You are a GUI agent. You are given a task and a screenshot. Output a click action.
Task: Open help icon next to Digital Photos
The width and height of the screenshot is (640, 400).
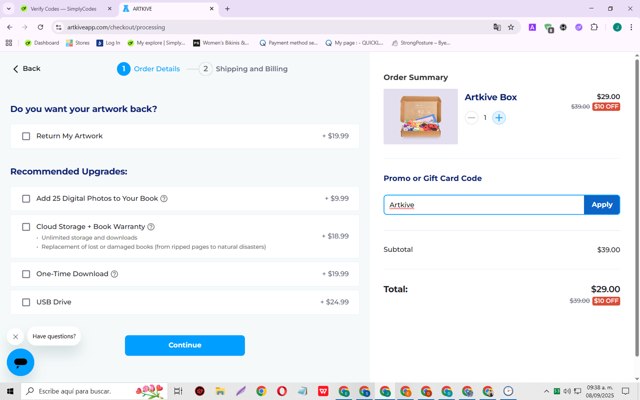point(164,199)
